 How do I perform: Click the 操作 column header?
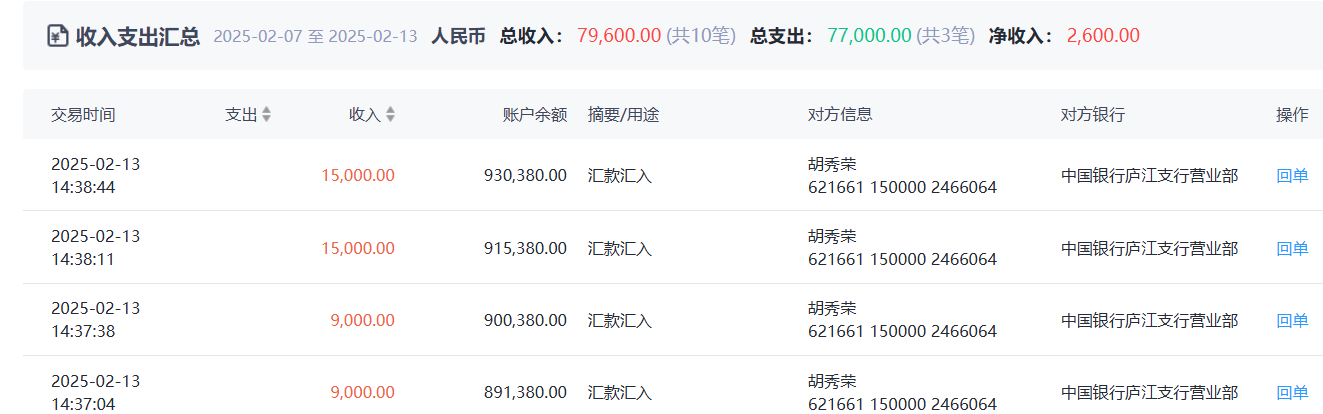tap(1291, 115)
